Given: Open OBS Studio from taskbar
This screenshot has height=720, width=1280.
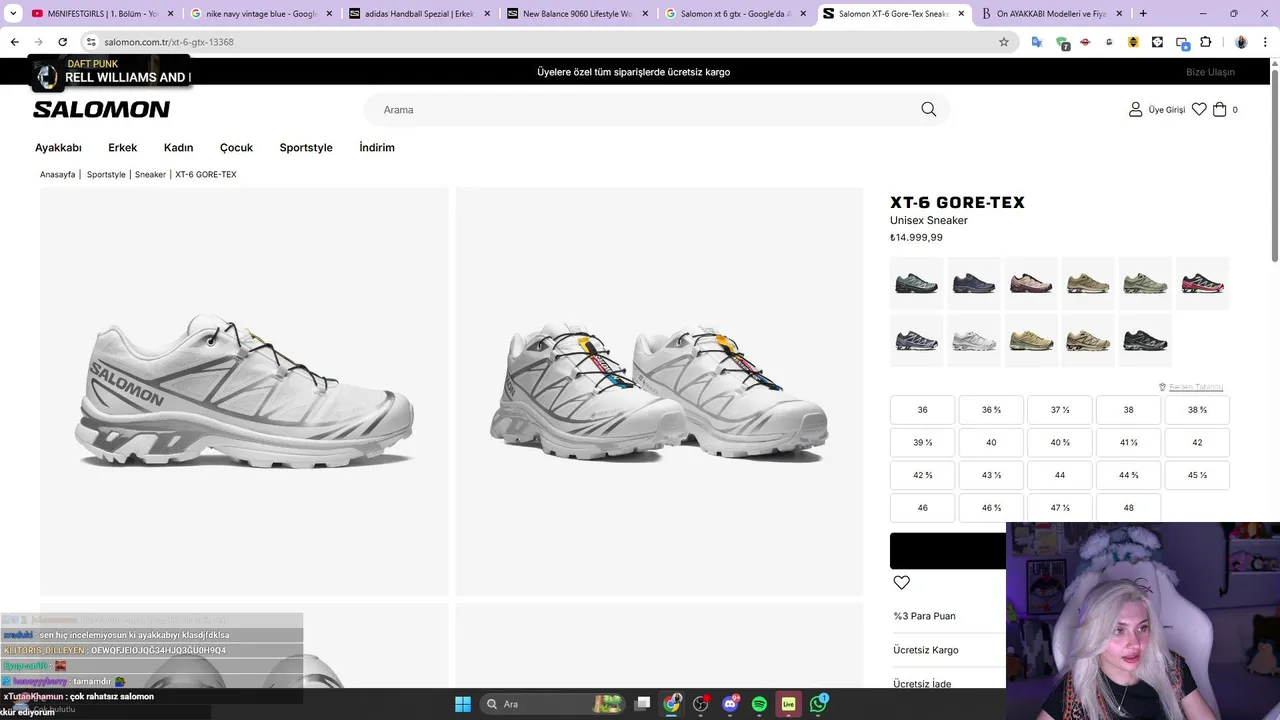Looking at the screenshot, I should [701, 704].
